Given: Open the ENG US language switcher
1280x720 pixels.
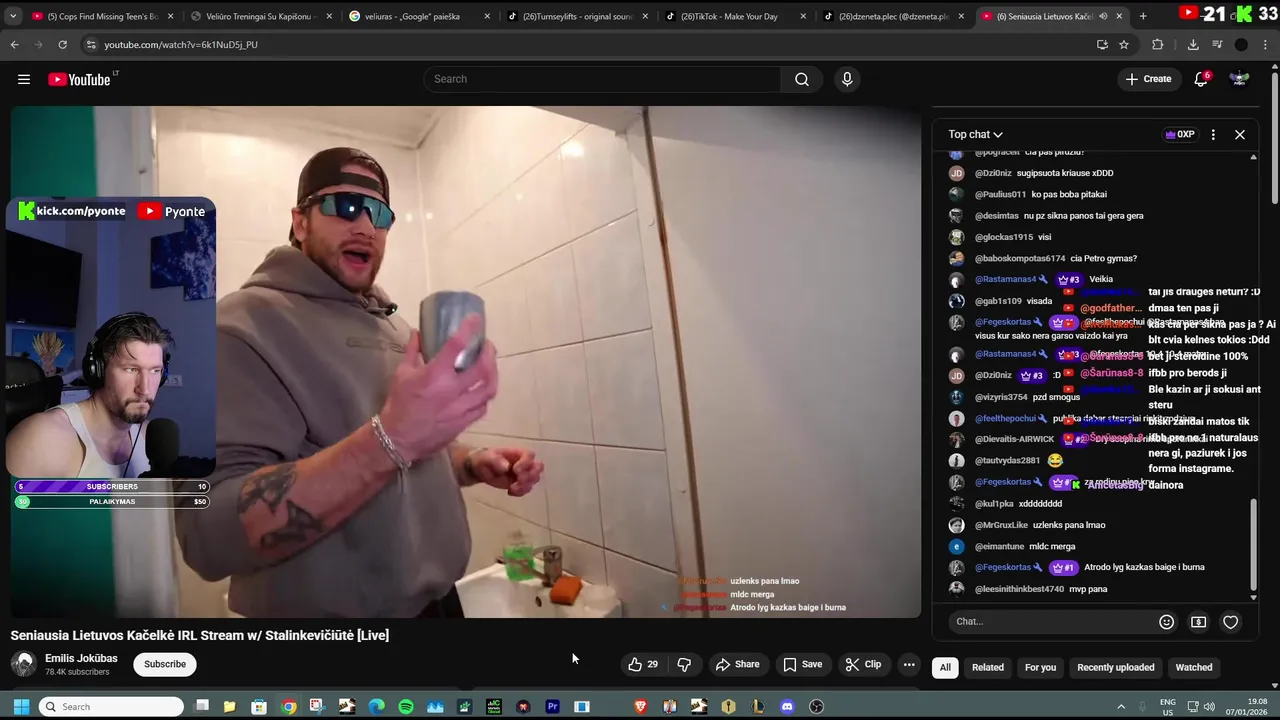Looking at the screenshot, I should point(1167,707).
